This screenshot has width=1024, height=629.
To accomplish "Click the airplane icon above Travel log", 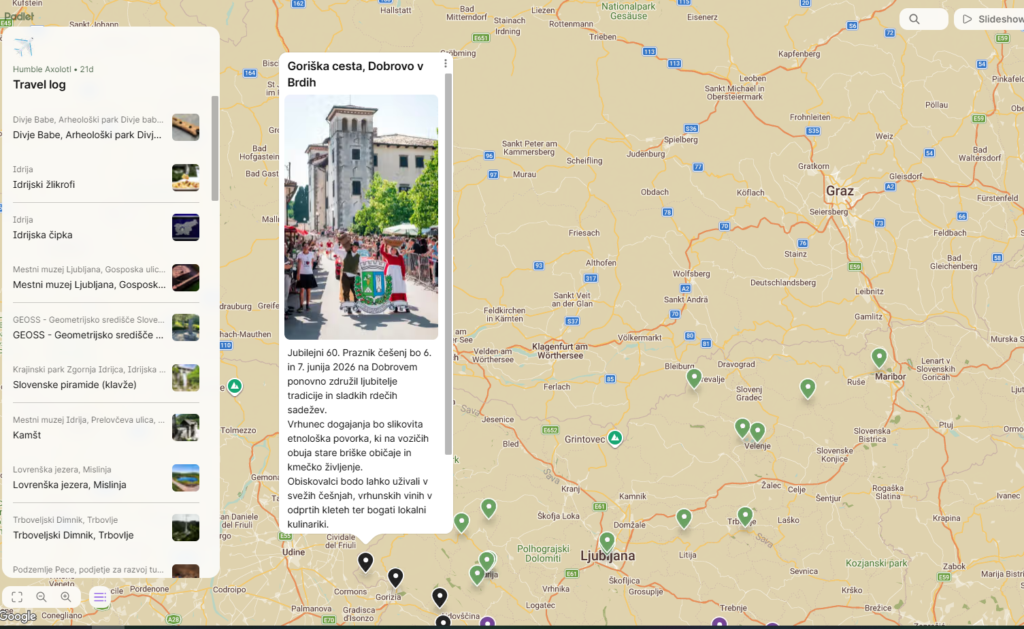I will 24,46.
